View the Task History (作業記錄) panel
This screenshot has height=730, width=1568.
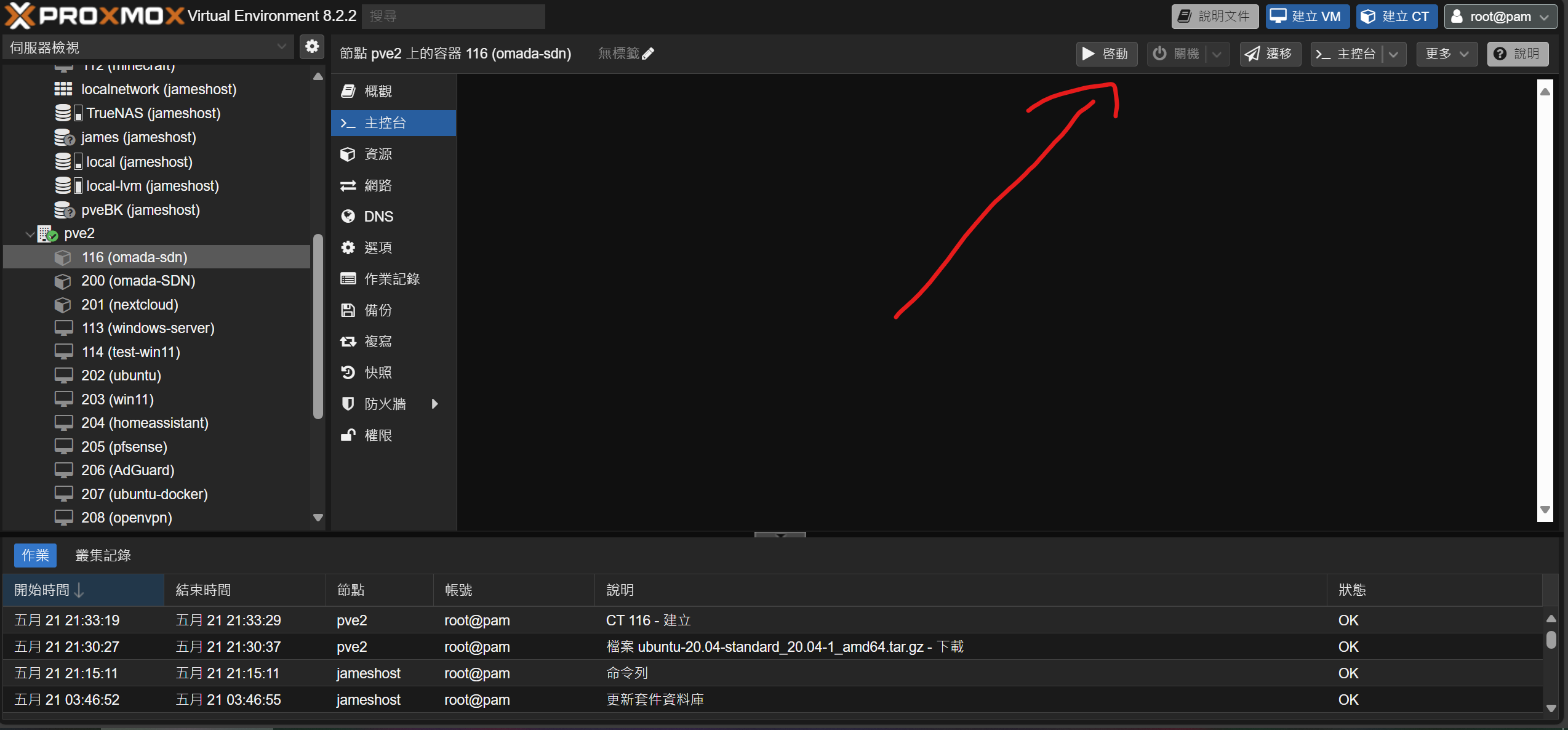pos(392,278)
